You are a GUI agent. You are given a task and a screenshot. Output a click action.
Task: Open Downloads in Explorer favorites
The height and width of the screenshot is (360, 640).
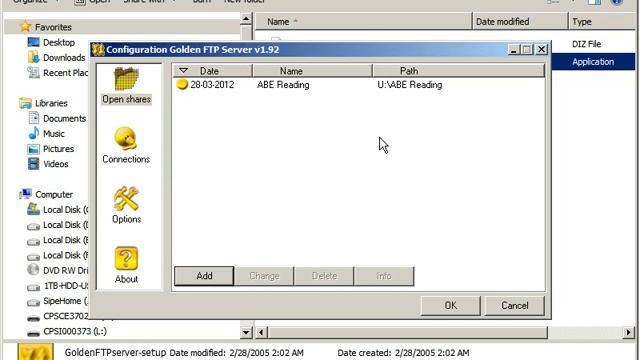64,57
